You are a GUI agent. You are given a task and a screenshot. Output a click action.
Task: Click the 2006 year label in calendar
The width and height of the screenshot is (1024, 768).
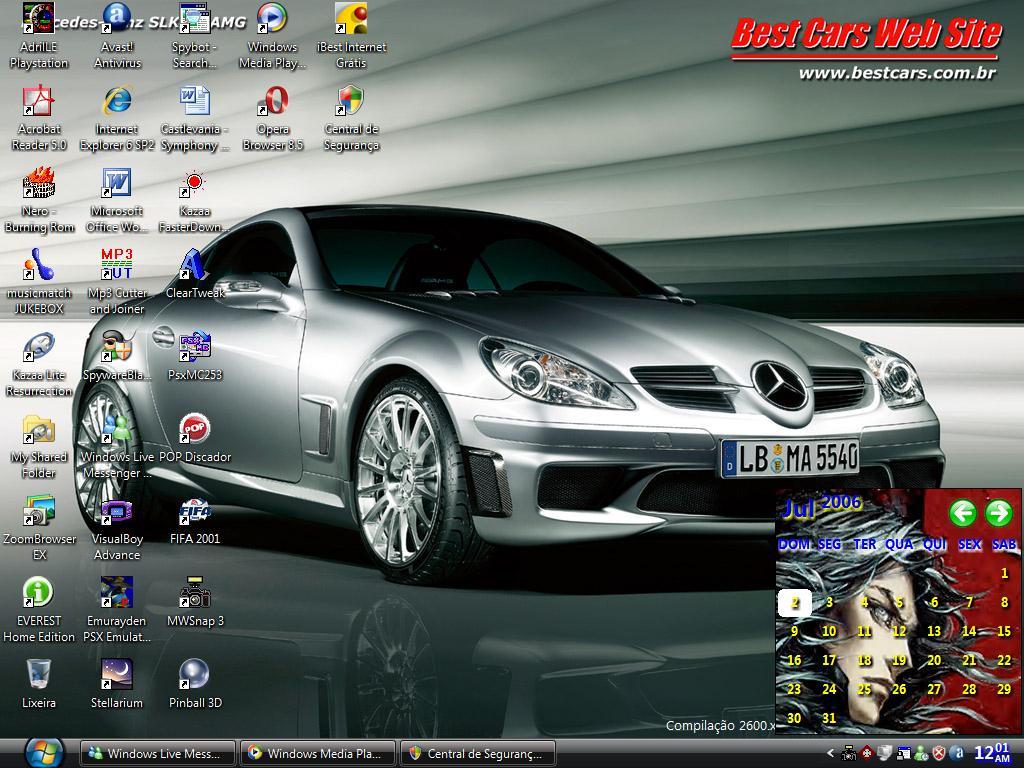pyautogui.click(x=842, y=502)
